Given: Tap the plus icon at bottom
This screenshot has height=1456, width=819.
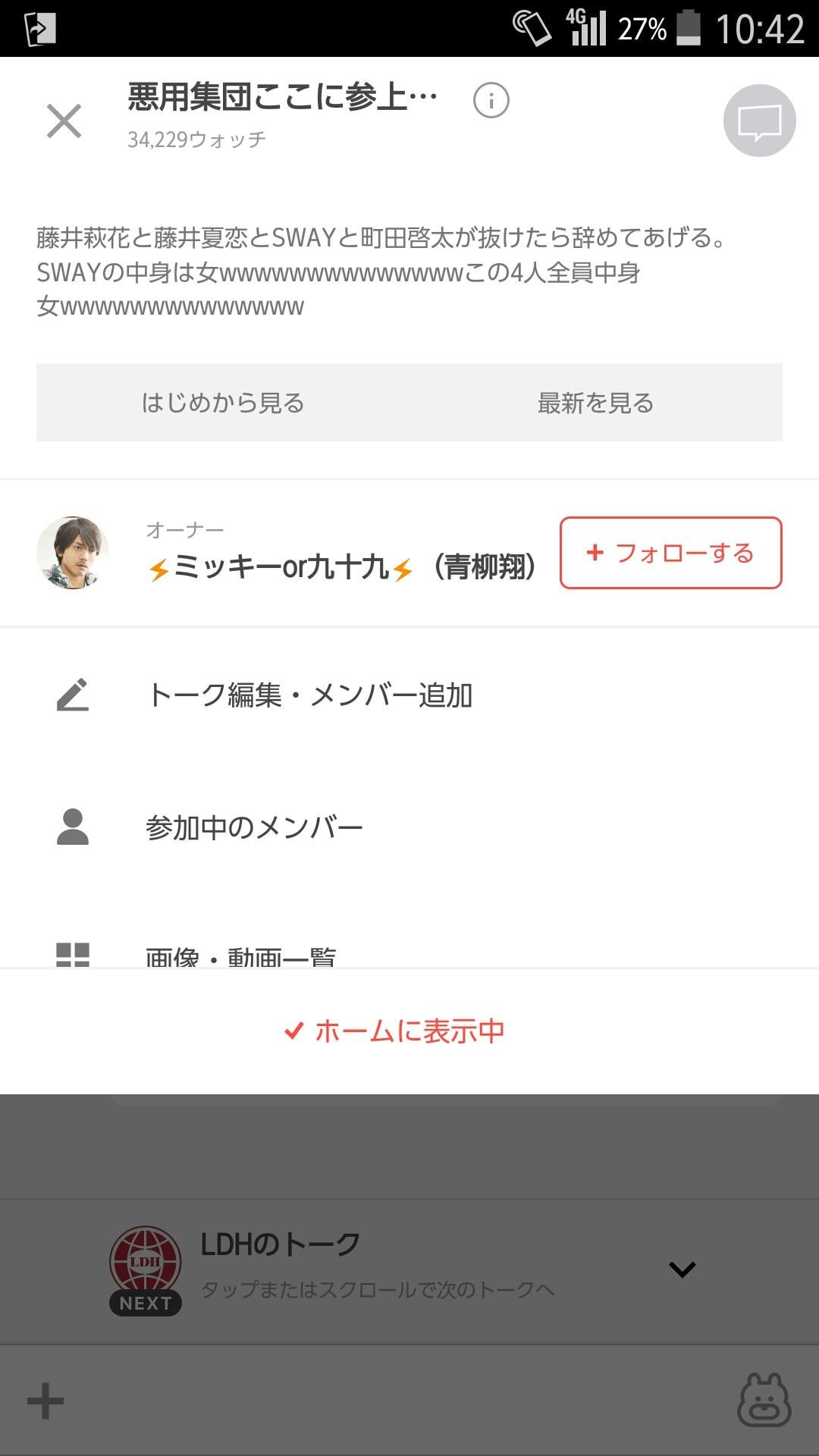Looking at the screenshot, I should (45, 1401).
